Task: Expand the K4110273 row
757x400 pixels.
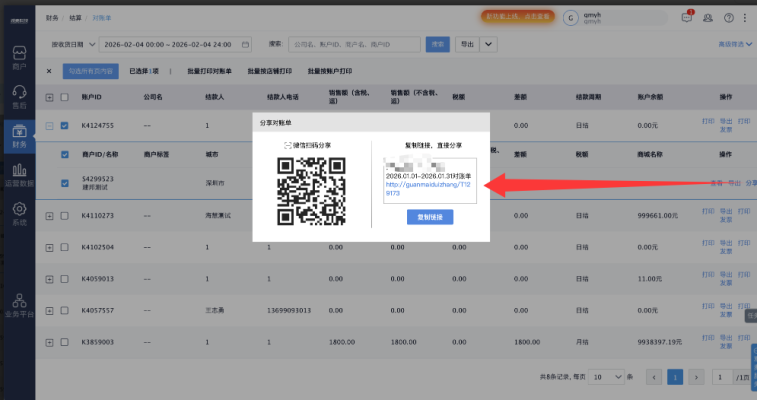Action: pyautogui.click(x=49, y=216)
